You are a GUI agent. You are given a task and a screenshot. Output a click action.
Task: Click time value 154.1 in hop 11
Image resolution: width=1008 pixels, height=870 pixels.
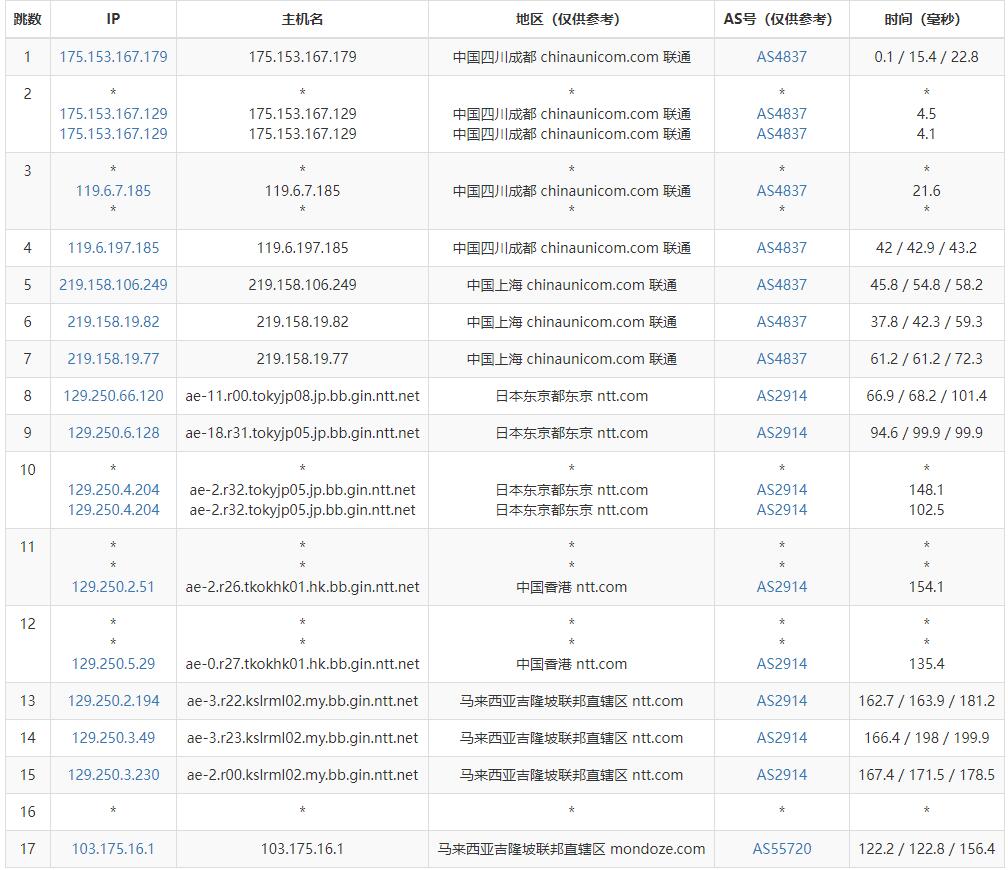pos(926,586)
